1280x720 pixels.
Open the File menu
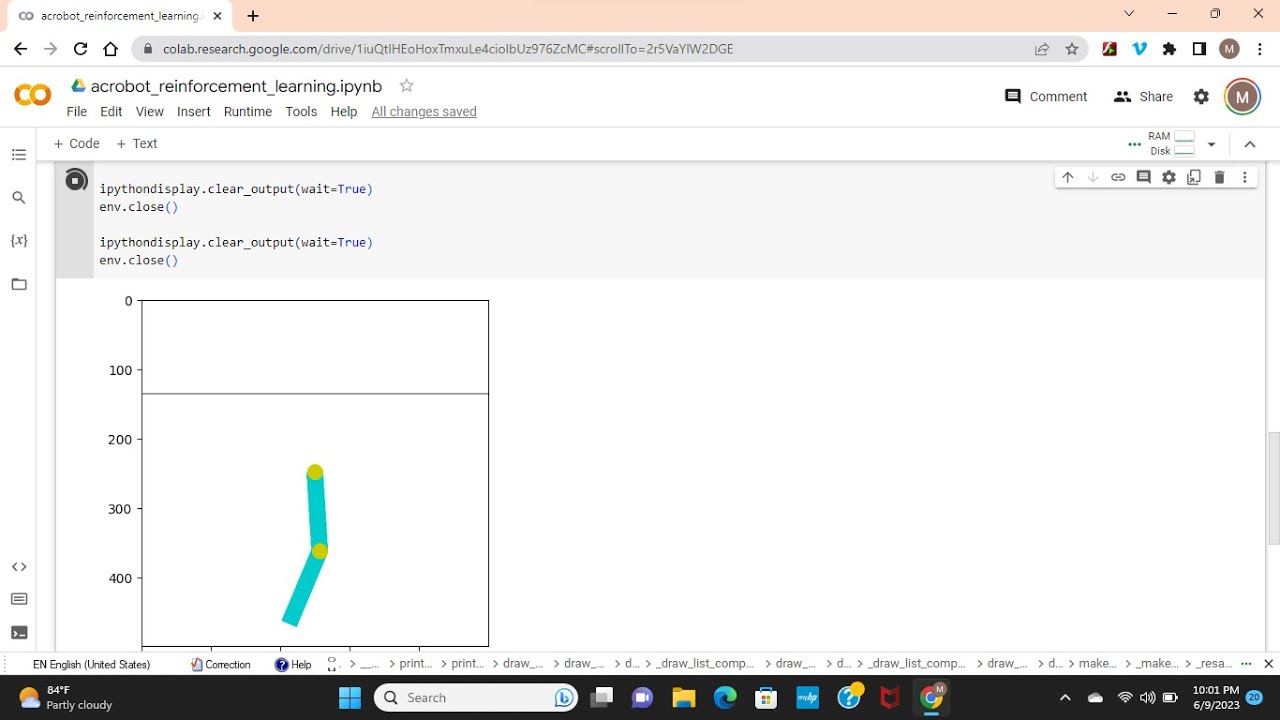(x=77, y=112)
